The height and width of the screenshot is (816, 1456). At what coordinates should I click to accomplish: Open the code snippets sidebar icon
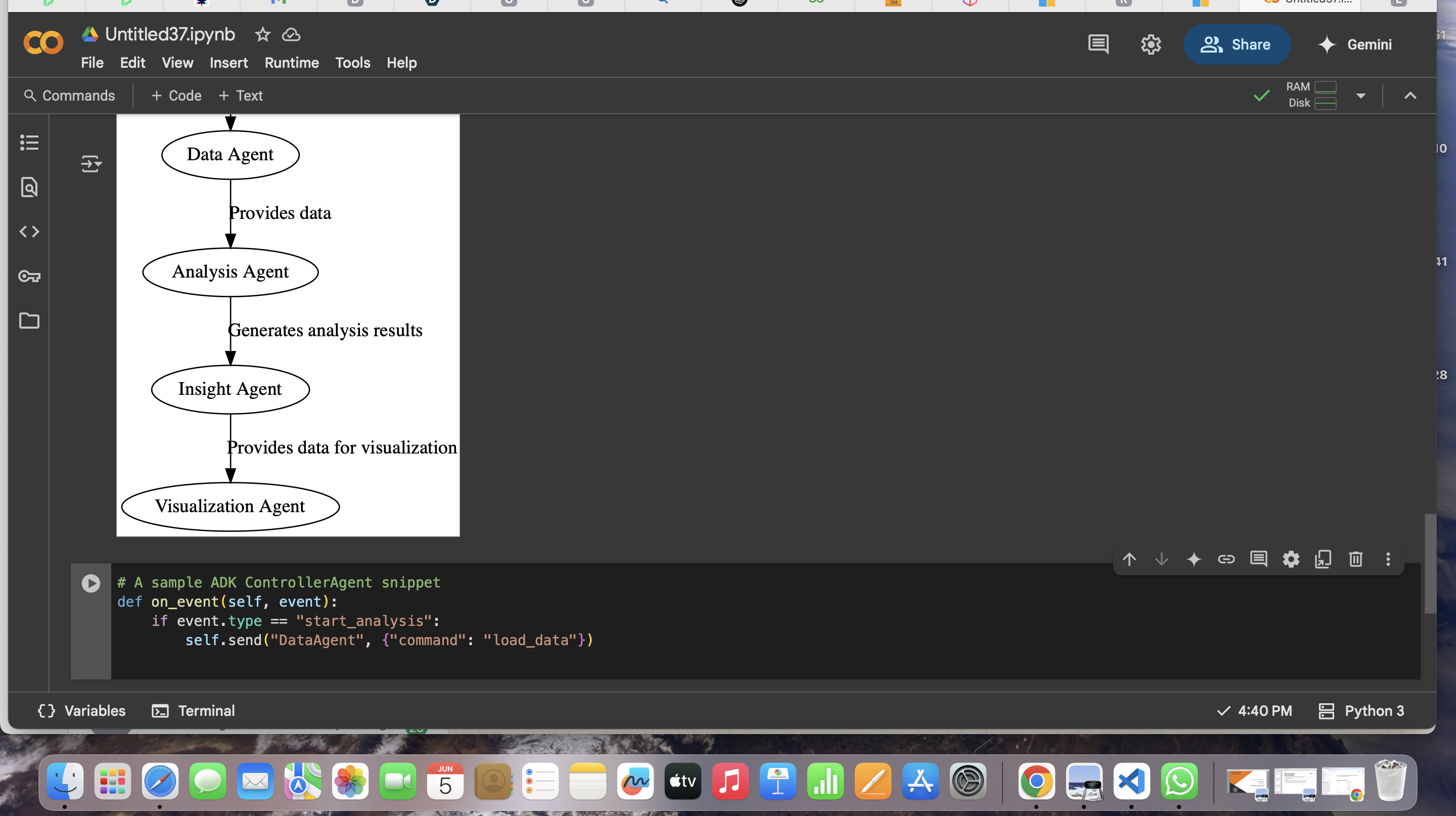[x=29, y=232]
